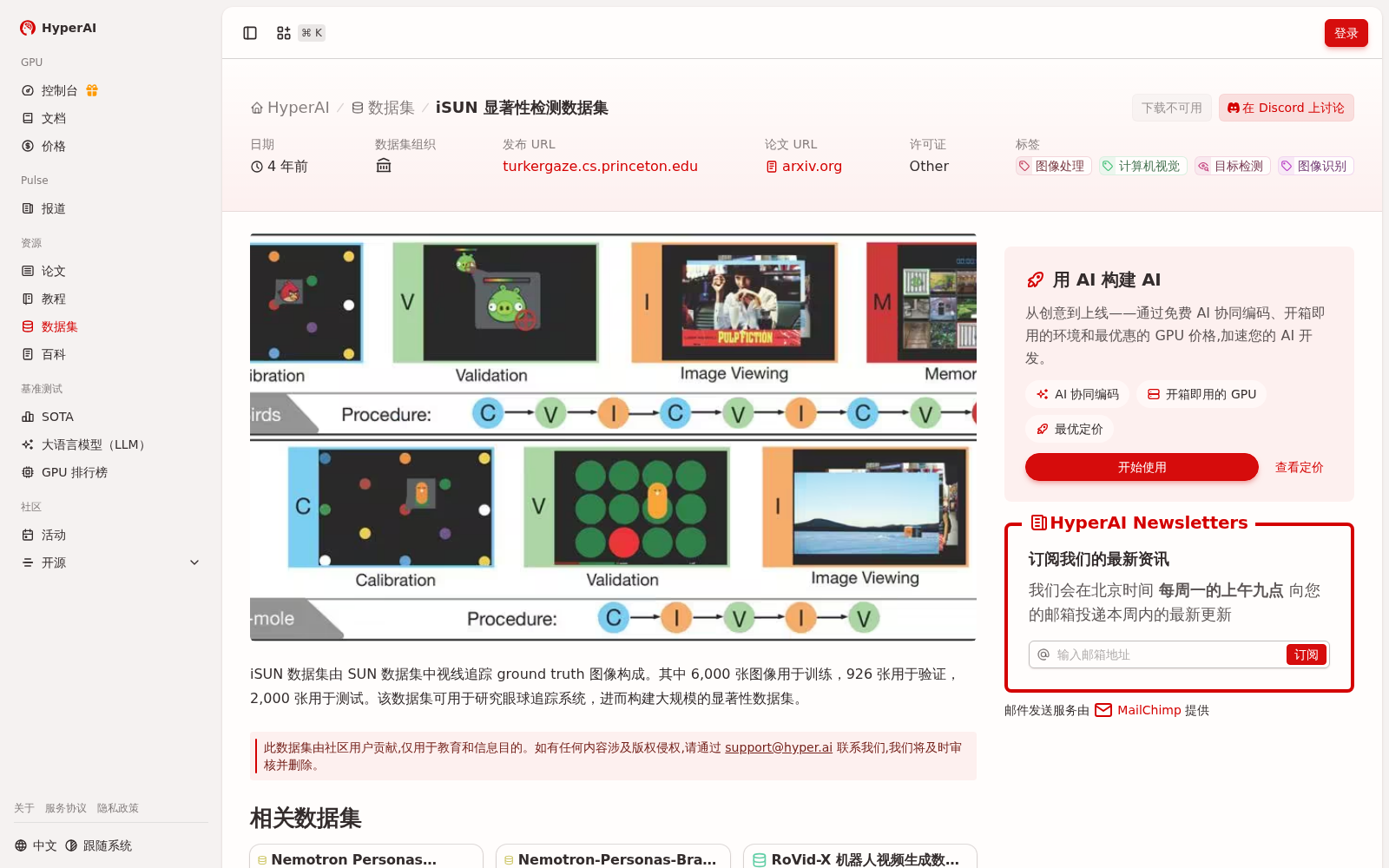Click the paper icon next to arxiv.org
This screenshot has width=1389, height=868.
pyautogui.click(x=772, y=167)
